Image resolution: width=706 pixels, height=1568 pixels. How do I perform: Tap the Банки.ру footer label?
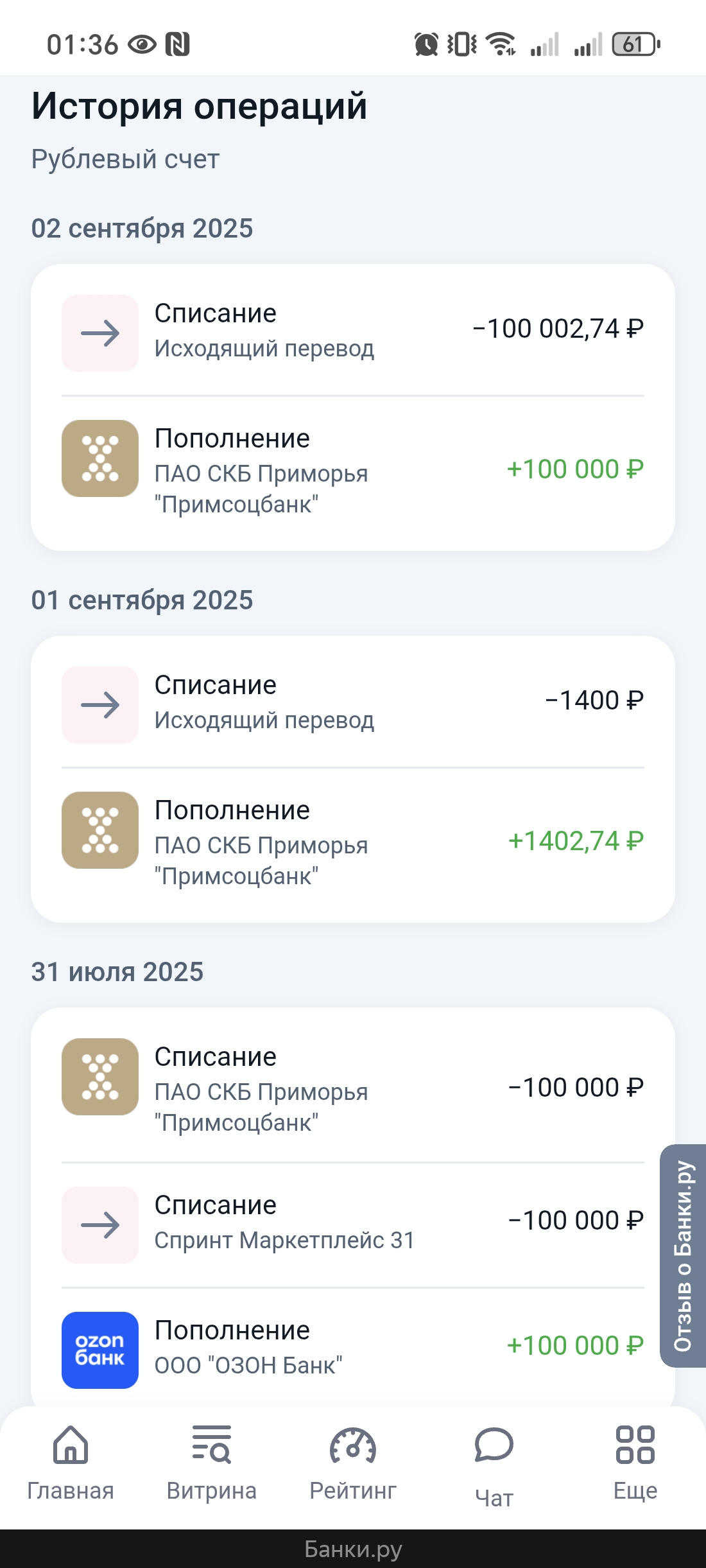pos(353,1549)
